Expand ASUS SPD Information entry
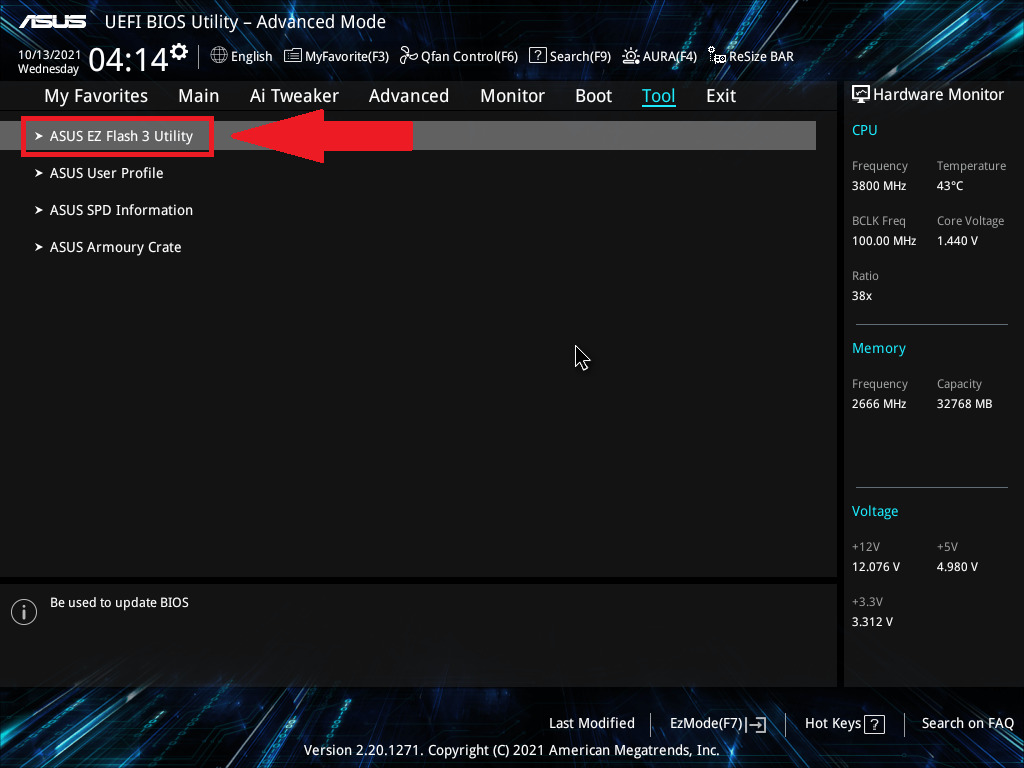The height and width of the screenshot is (768, 1024). pyautogui.click(x=121, y=210)
